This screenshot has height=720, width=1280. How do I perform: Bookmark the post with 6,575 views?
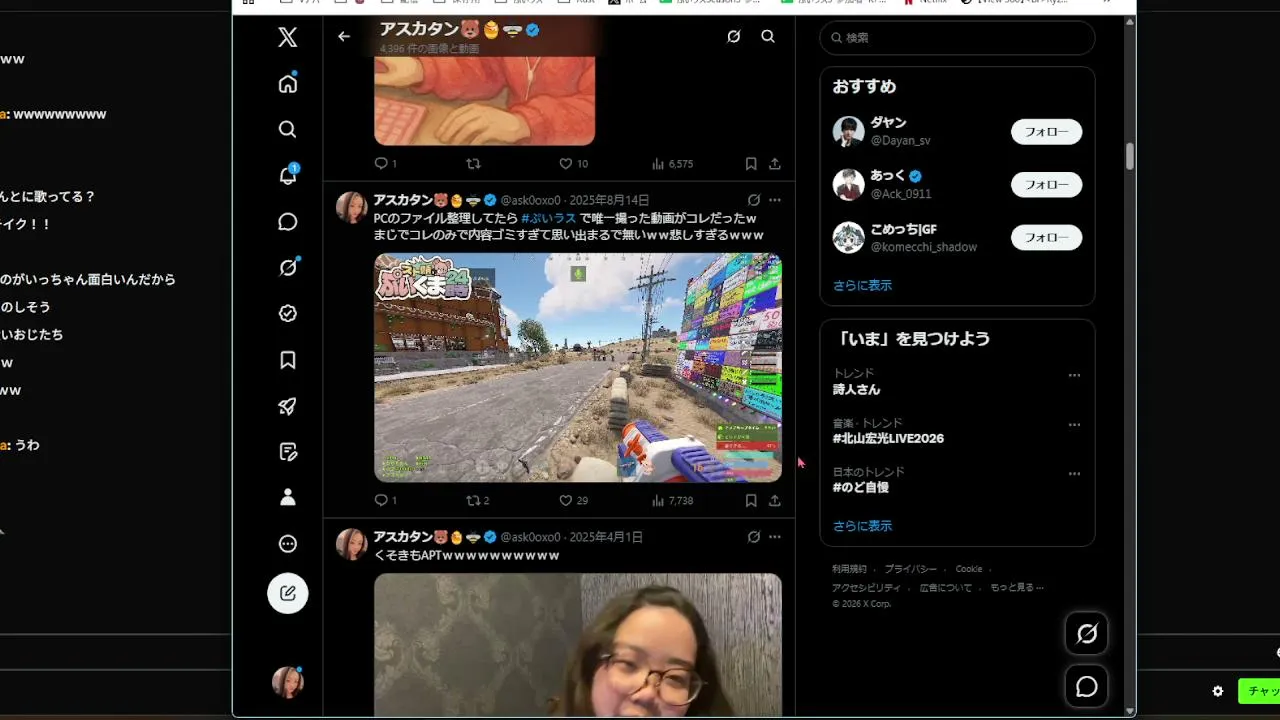tap(751, 163)
